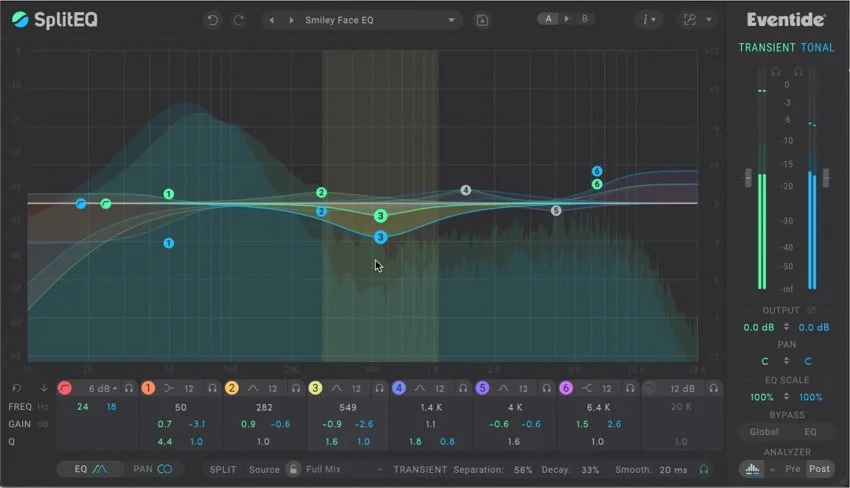Screen dimensions: 850x488
Task: Toggle band 3 yellow enable button
Action: pos(315,388)
